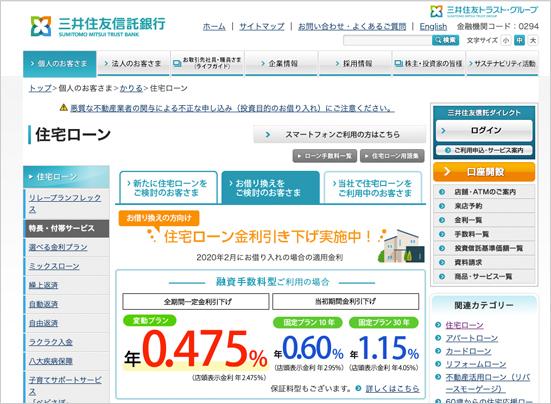Open the notice about 悪質な不動産業者

click(232, 108)
